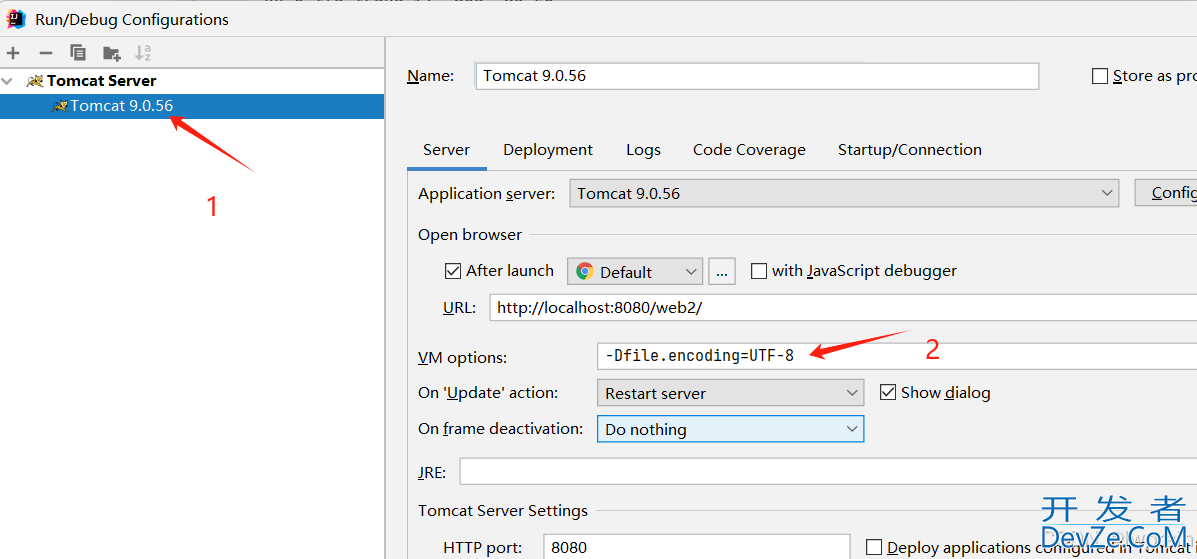This screenshot has height=559, width=1197.
Task: Open the Deployment tab
Action: 548,150
